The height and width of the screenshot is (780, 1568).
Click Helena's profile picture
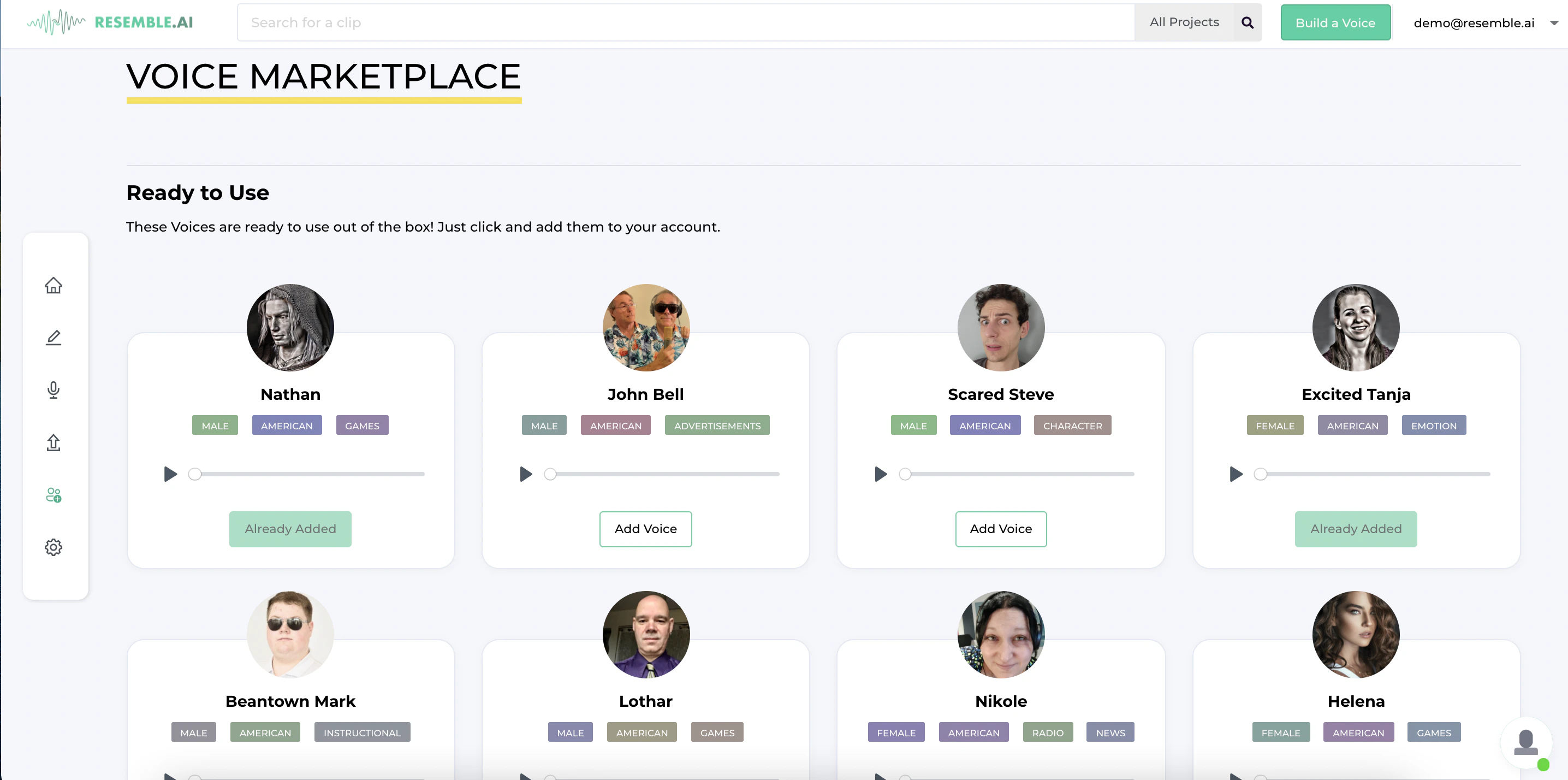click(1356, 634)
